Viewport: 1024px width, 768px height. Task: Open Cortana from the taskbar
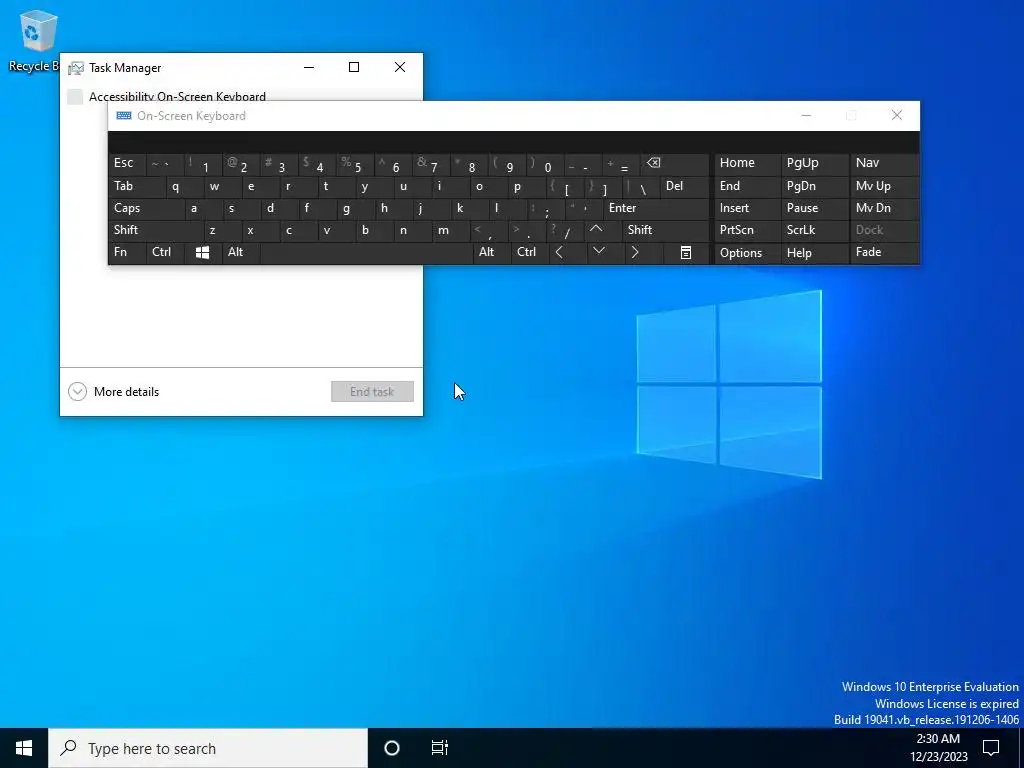tap(392, 748)
